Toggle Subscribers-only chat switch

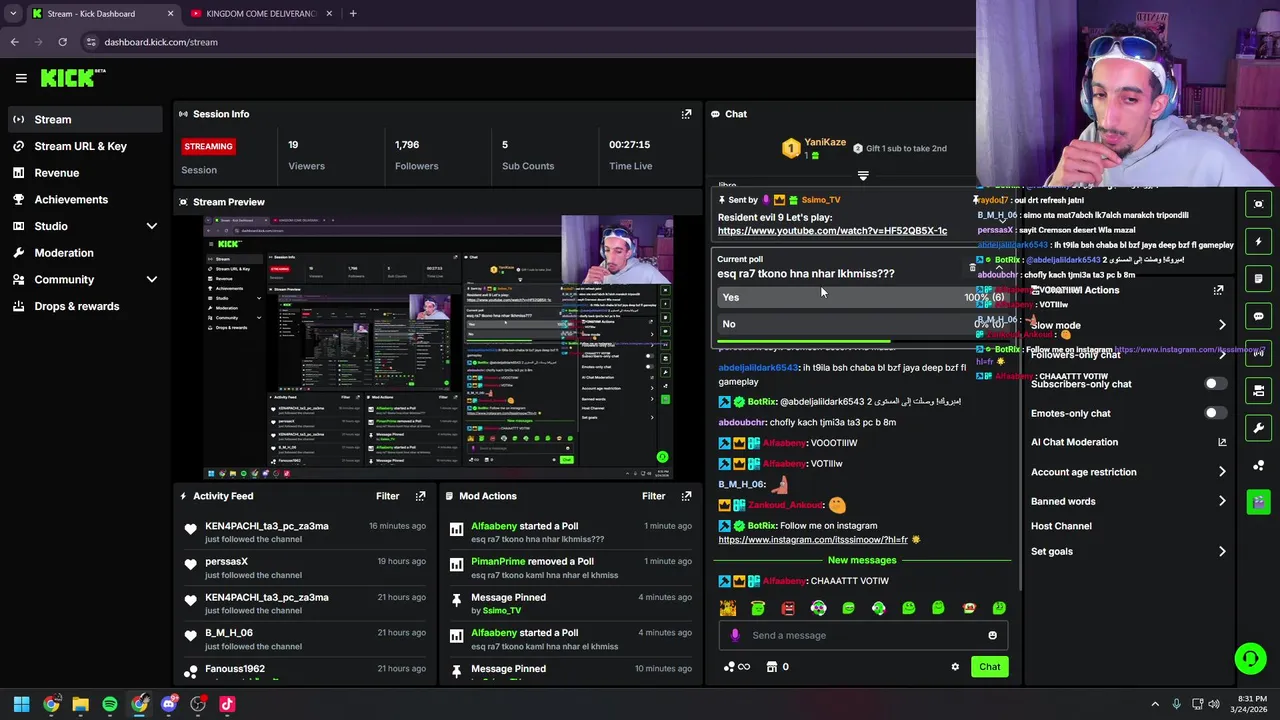coord(1215,384)
